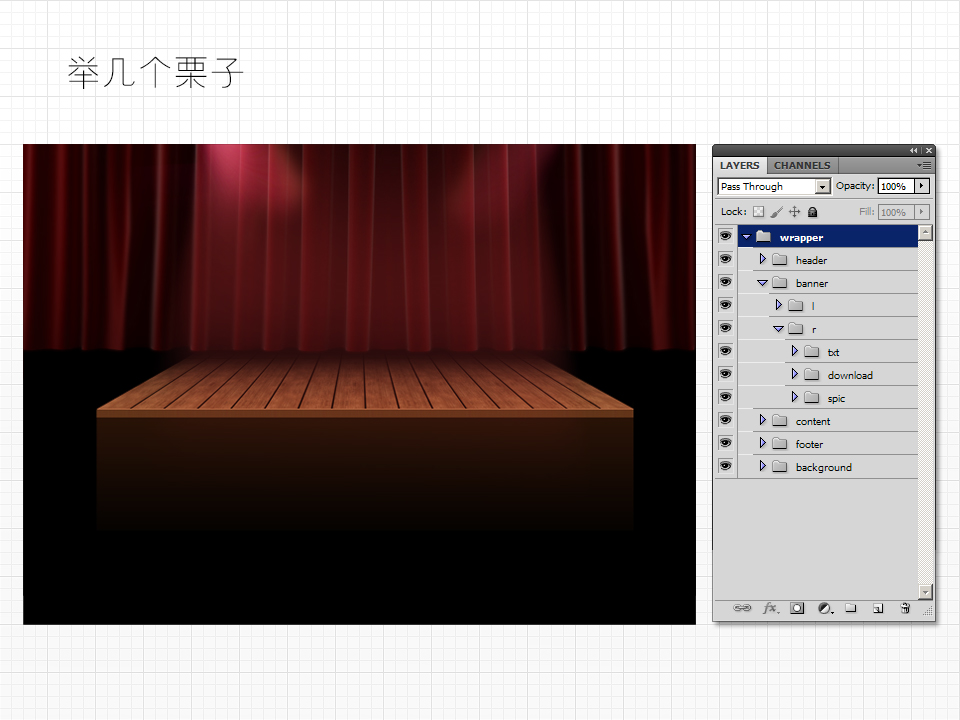The image size is (960, 720).
Task: Switch to the Channels tab
Action: tap(802, 165)
